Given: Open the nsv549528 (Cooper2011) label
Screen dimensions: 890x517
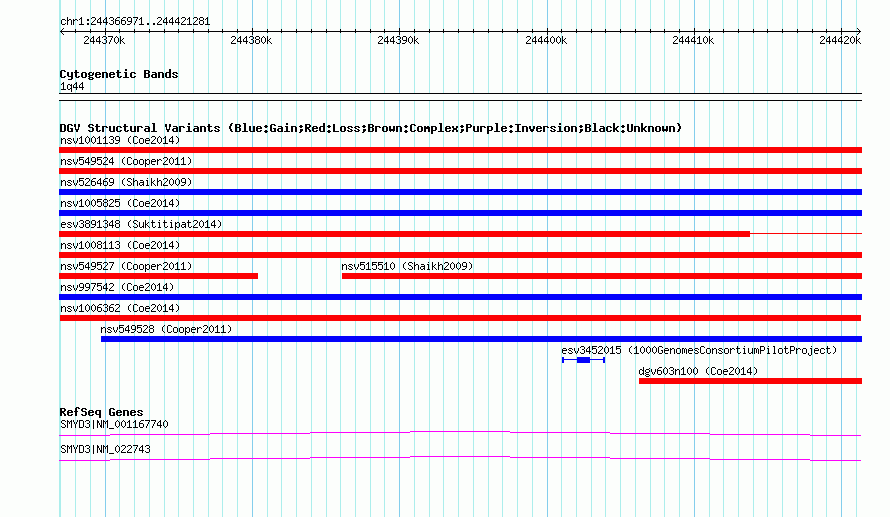Looking at the screenshot, I should pos(166,329).
